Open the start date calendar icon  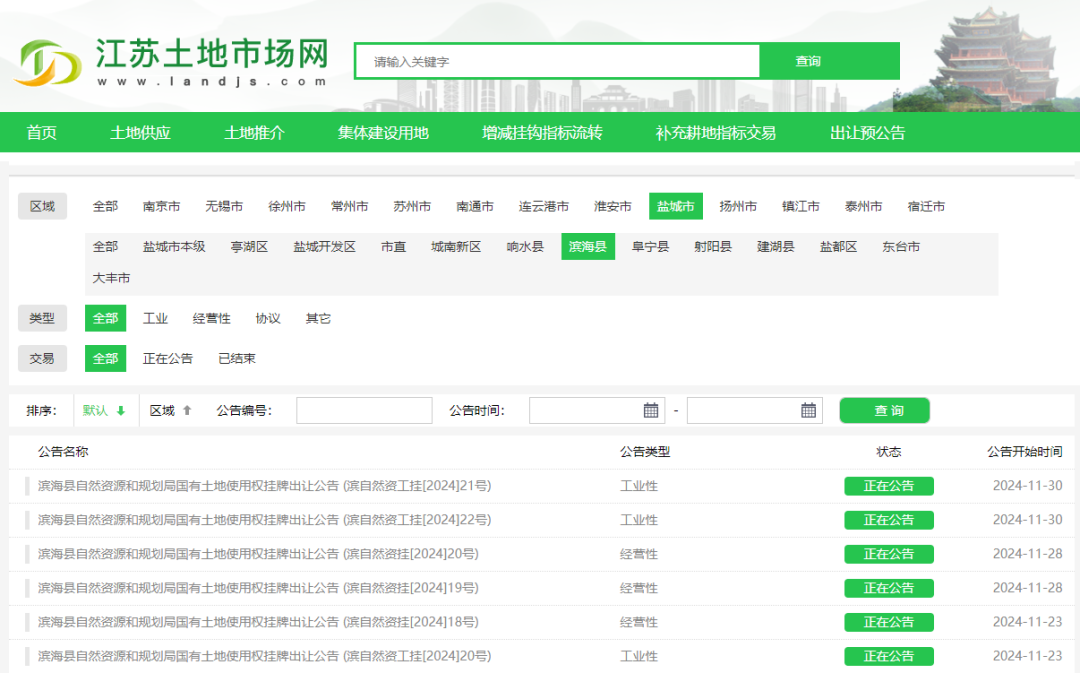(x=651, y=410)
